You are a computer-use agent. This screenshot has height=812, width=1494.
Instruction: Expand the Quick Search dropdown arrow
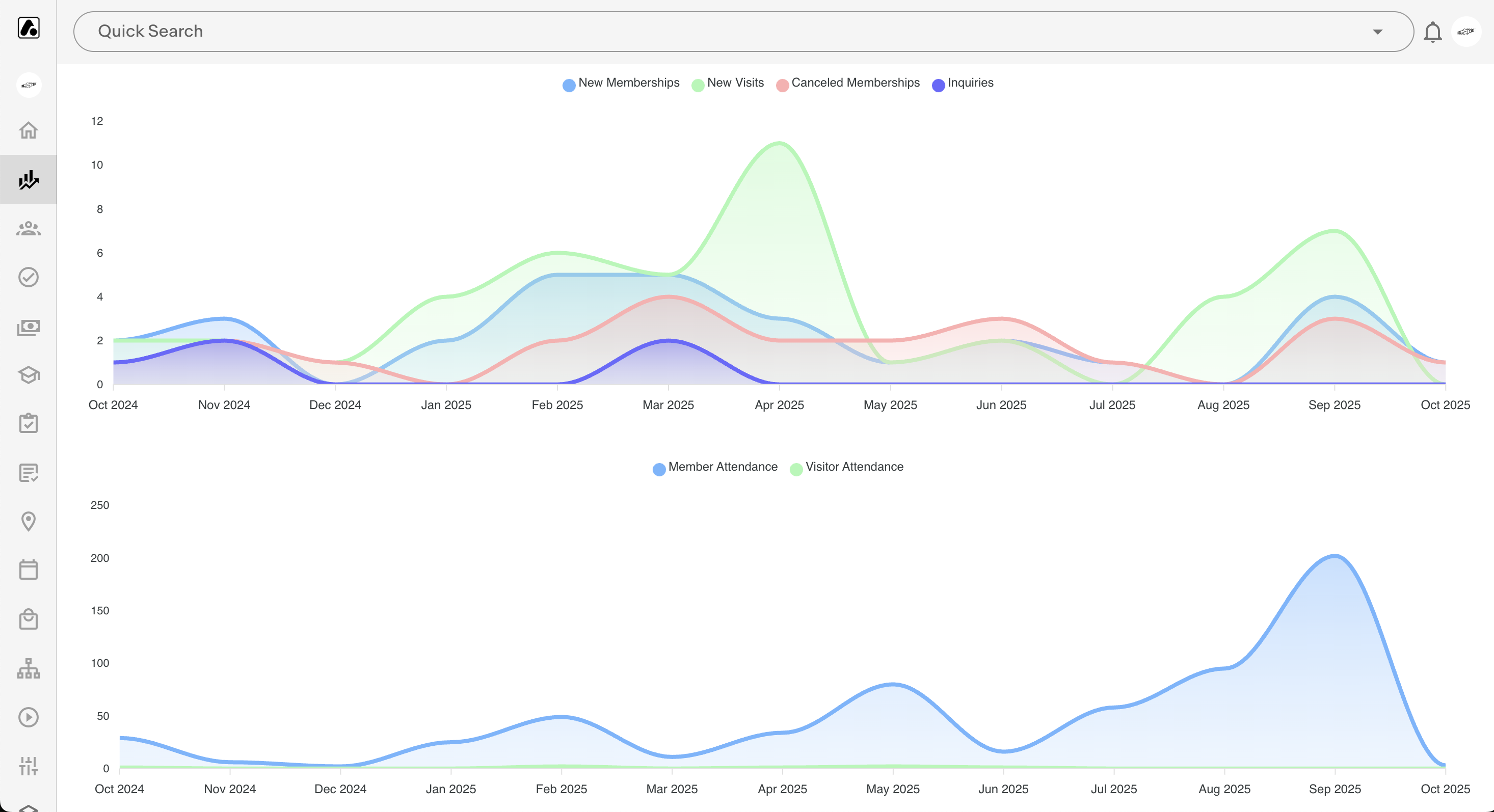tap(1377, 32)
